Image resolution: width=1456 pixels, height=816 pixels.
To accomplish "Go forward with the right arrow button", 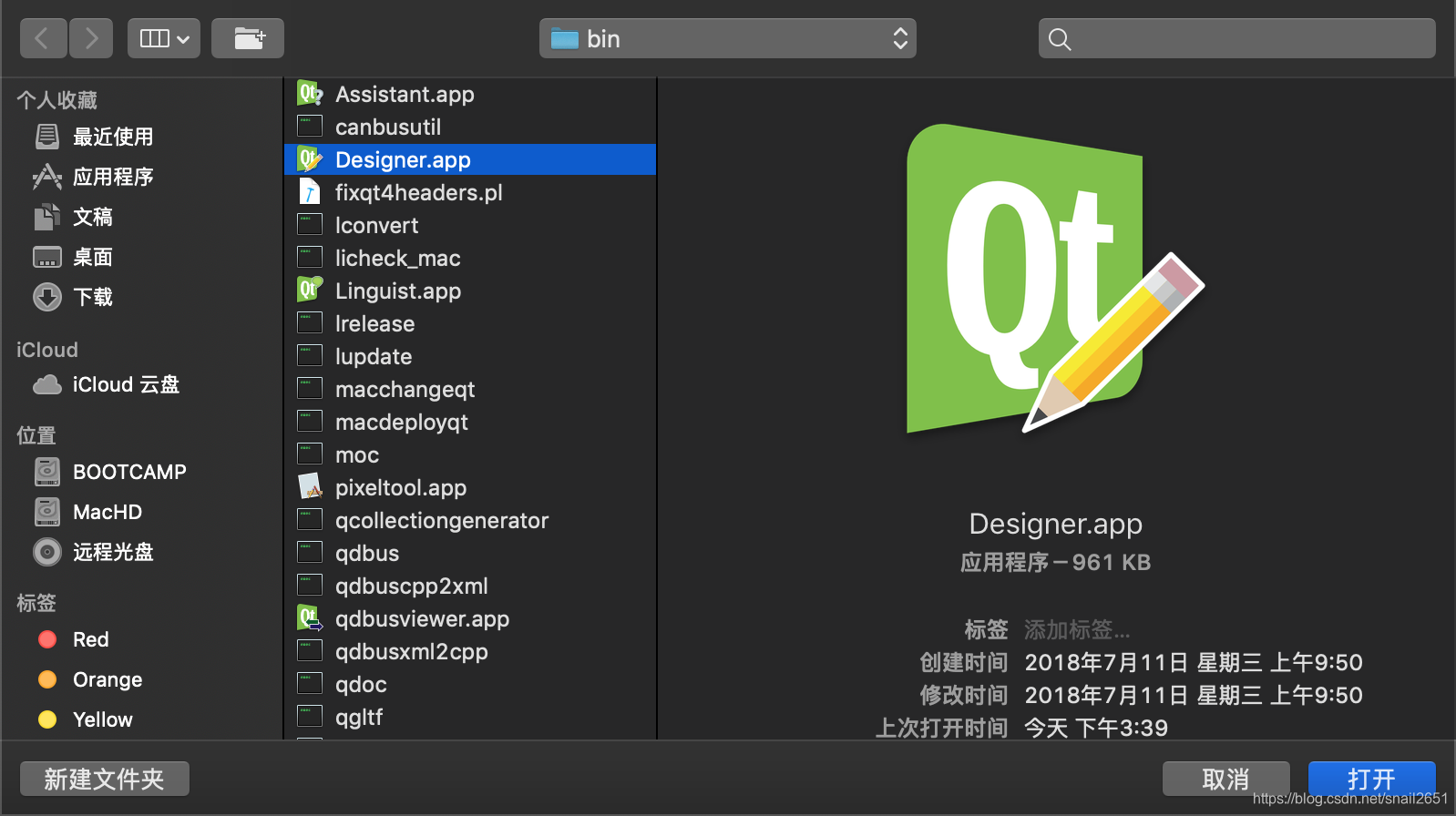I will pyautogui.click(x=90, y=38).
